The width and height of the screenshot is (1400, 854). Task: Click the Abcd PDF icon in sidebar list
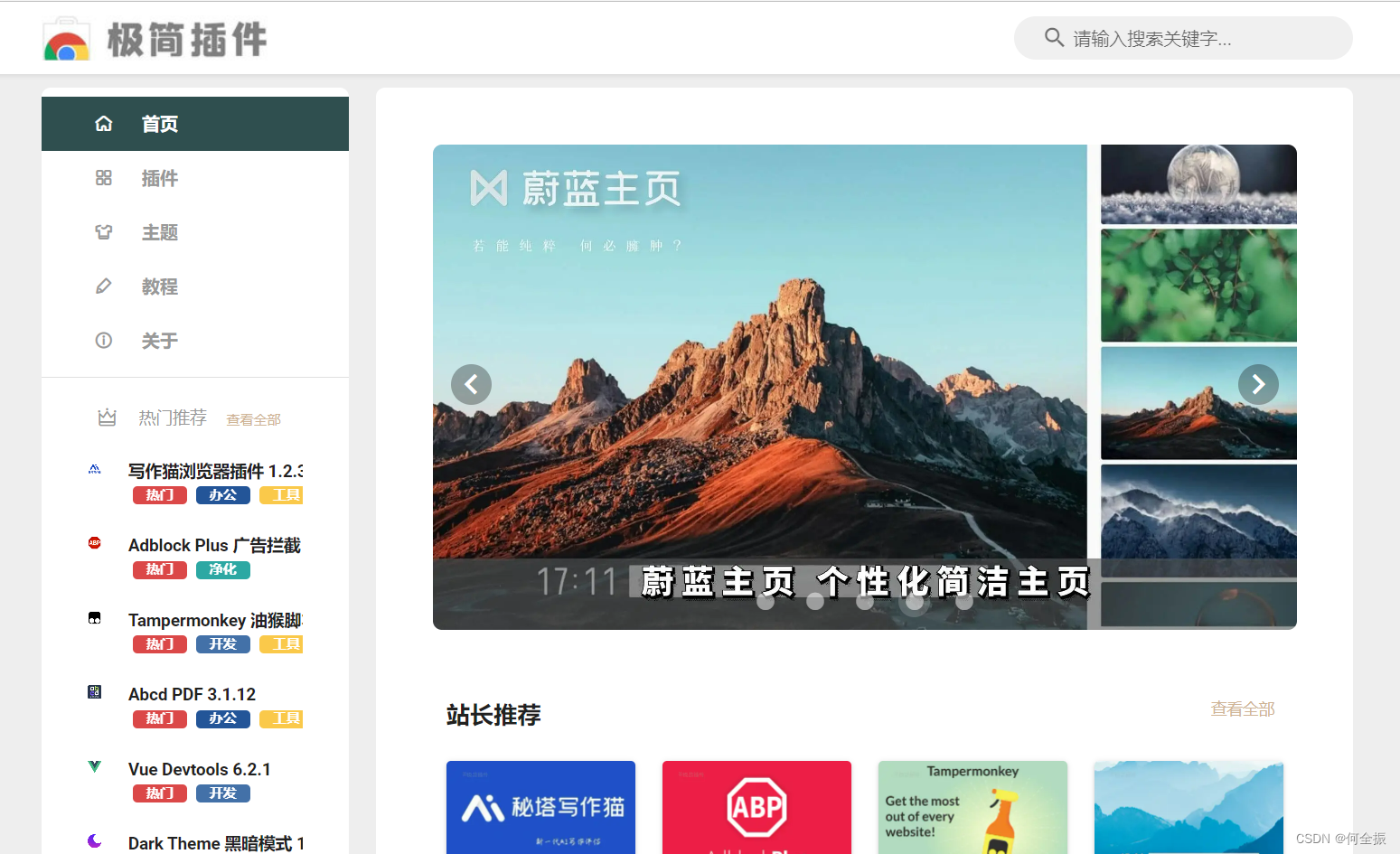click(95, 692)
